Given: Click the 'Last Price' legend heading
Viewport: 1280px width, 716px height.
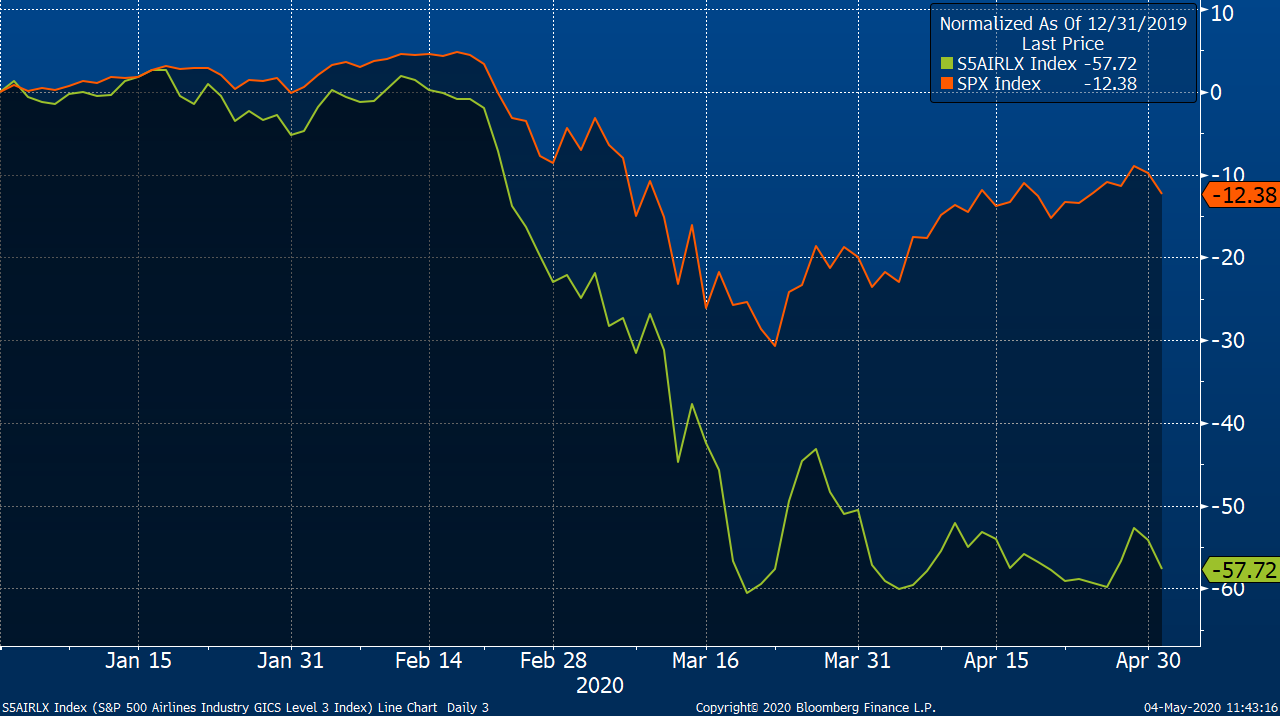Looking at the screenshot, I should [1063, 44].
